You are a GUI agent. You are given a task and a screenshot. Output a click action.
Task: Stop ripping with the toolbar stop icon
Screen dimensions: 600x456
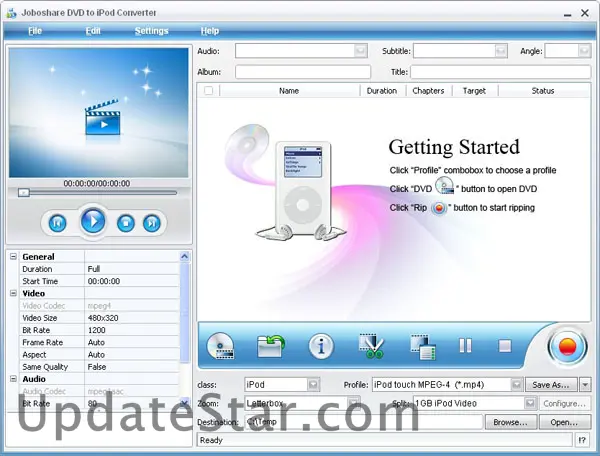[505, 346]
